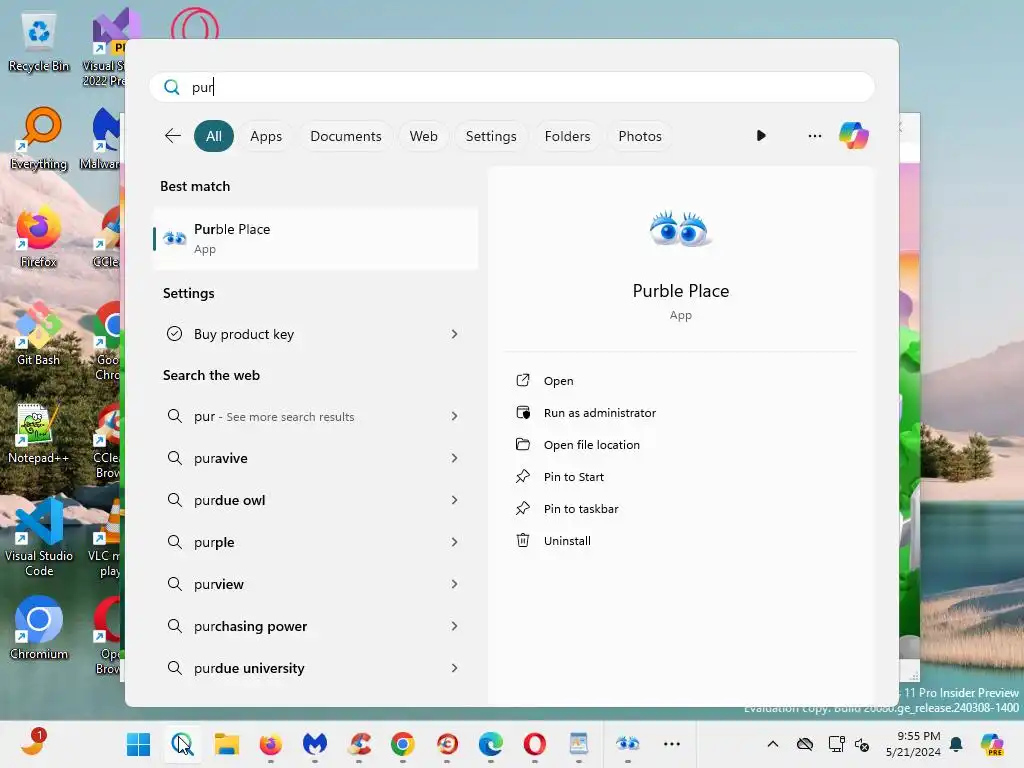Launch Microsoft Edge from the taskbar
1024x768 pixels.
coord(491,744)
